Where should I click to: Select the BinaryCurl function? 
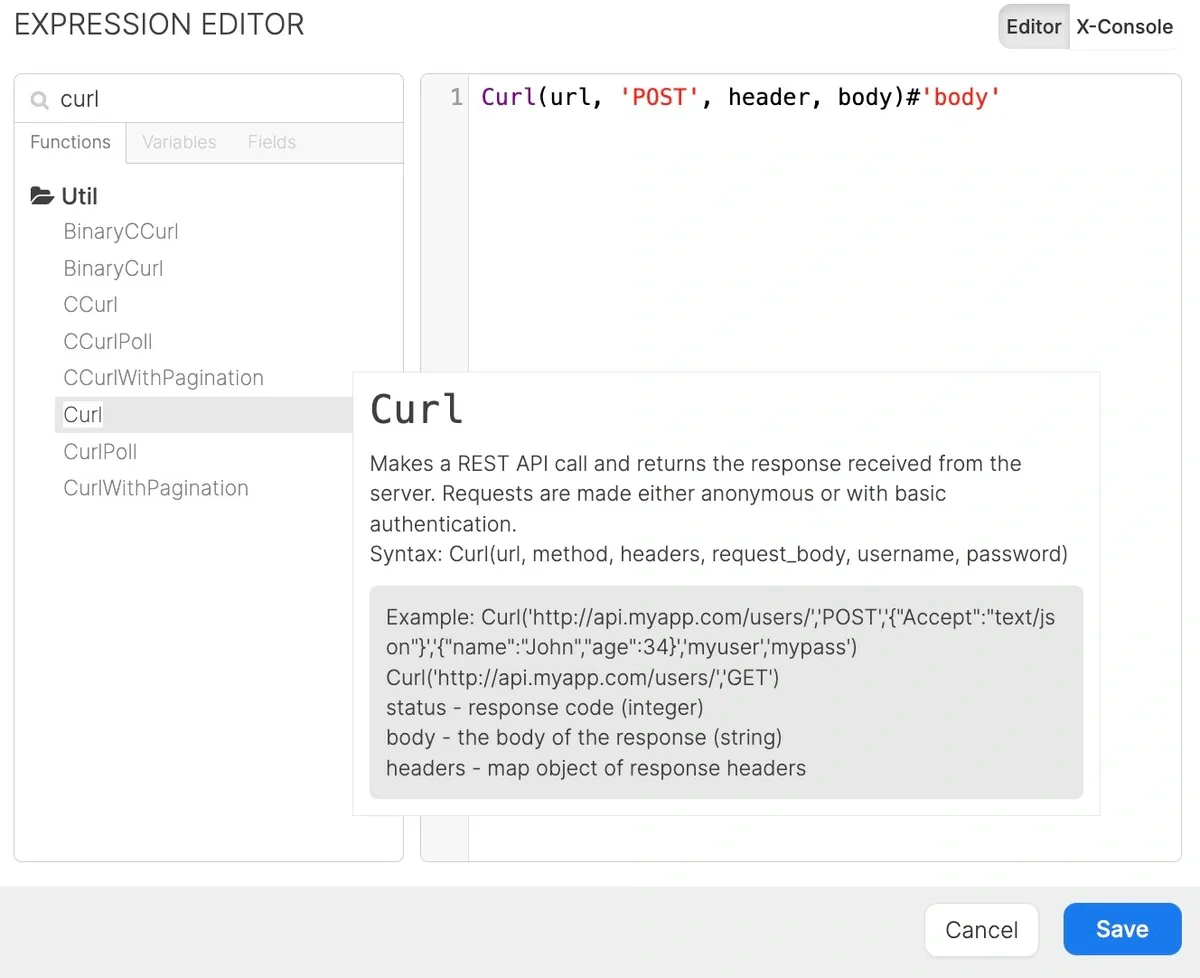[x=113, y=268]
